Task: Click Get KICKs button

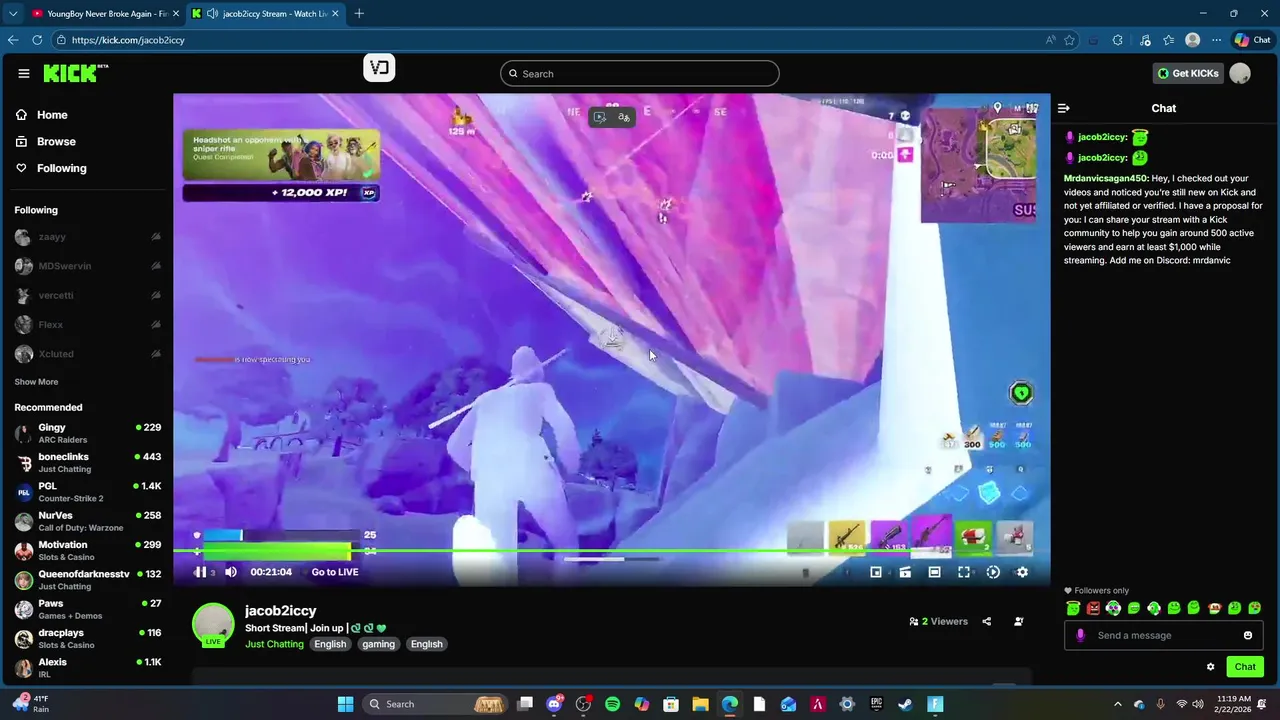Action: 1187,73
